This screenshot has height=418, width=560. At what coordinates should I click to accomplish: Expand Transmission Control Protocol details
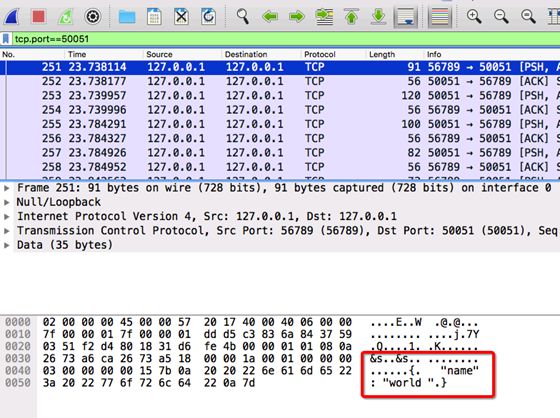click(x=6, y=231)
